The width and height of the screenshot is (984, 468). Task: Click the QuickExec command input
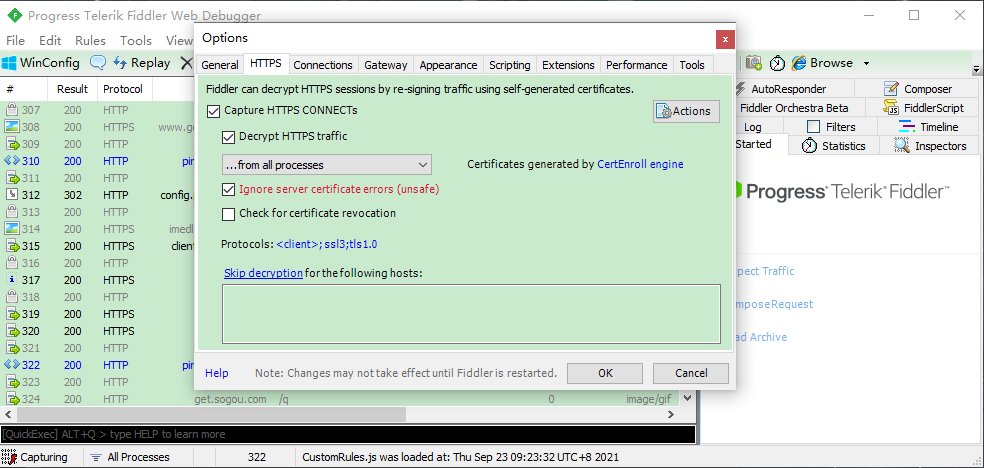coord(348,434)
